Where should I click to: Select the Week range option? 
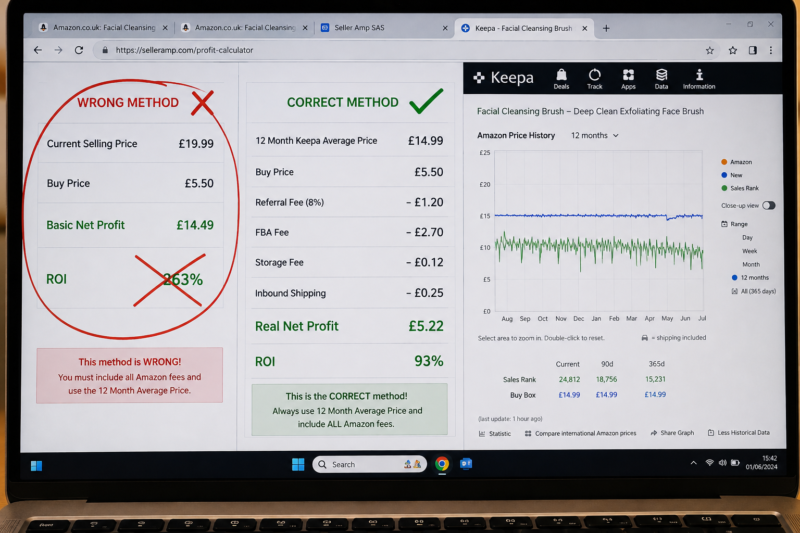pyautogui.click(x=749, y=251)
